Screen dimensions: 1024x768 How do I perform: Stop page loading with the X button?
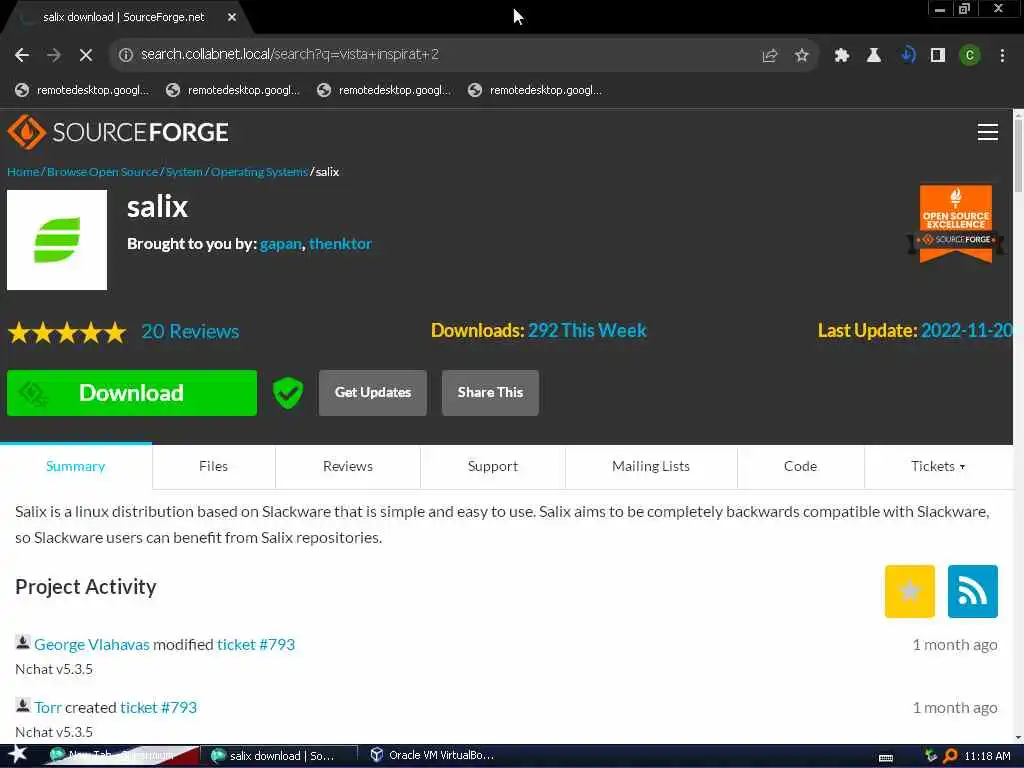86,55
